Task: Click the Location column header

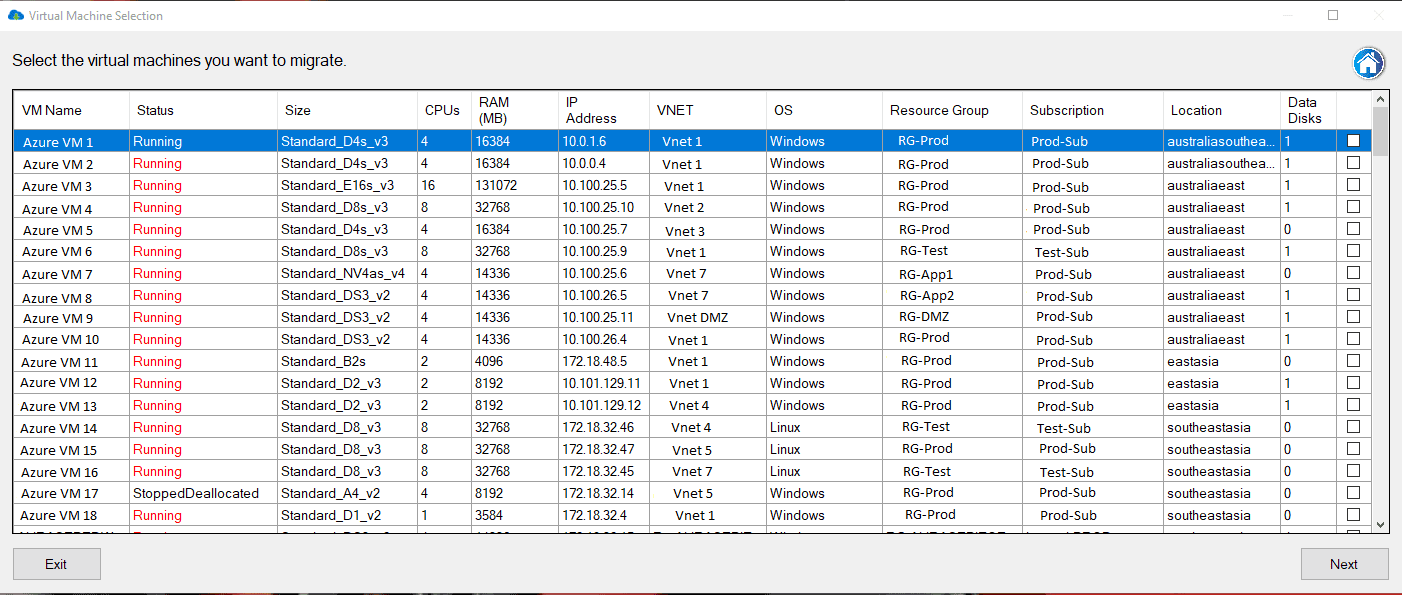Action: pyautogui.click(x=1196, y=110)
